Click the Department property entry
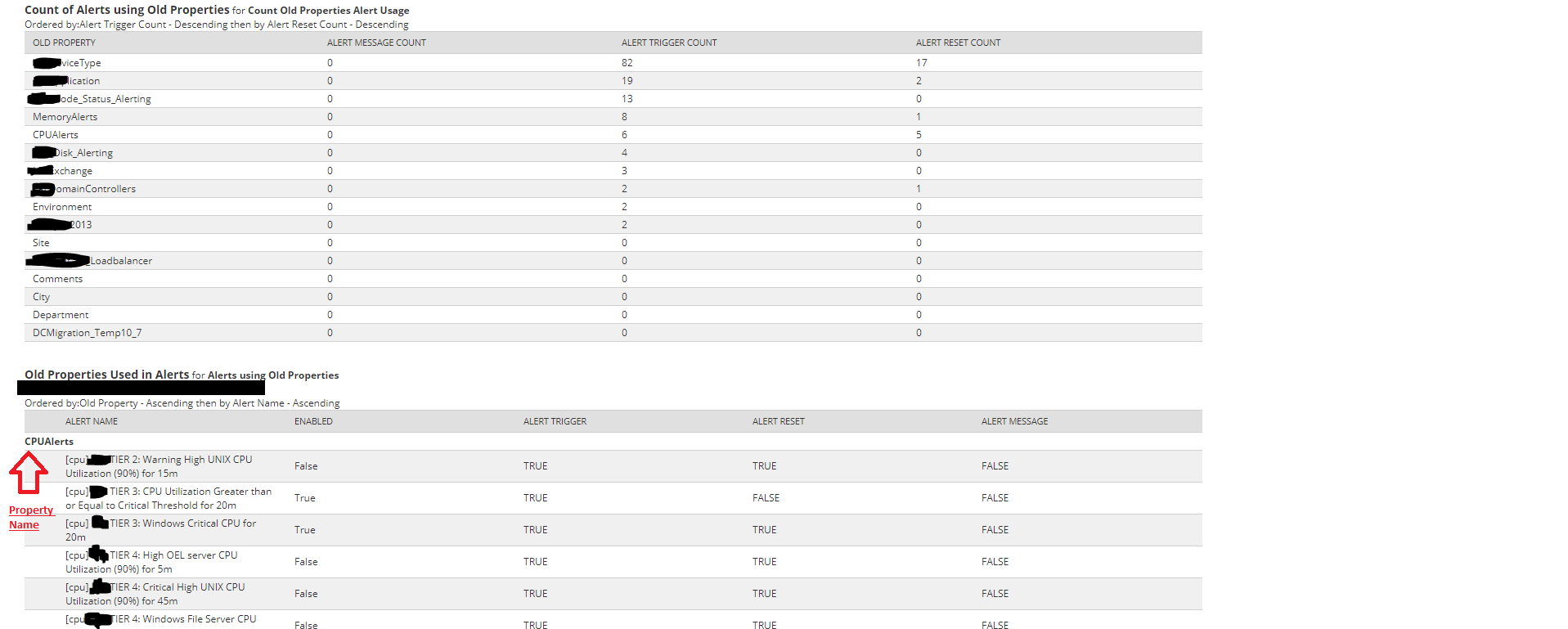The image size is (1568, 629). click(61, 315)
